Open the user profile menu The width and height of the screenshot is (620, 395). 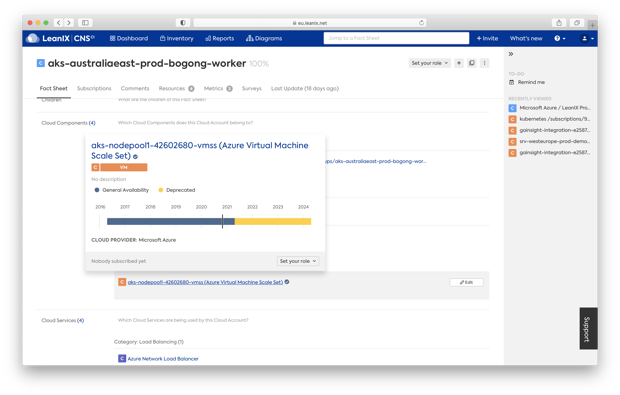587,38
